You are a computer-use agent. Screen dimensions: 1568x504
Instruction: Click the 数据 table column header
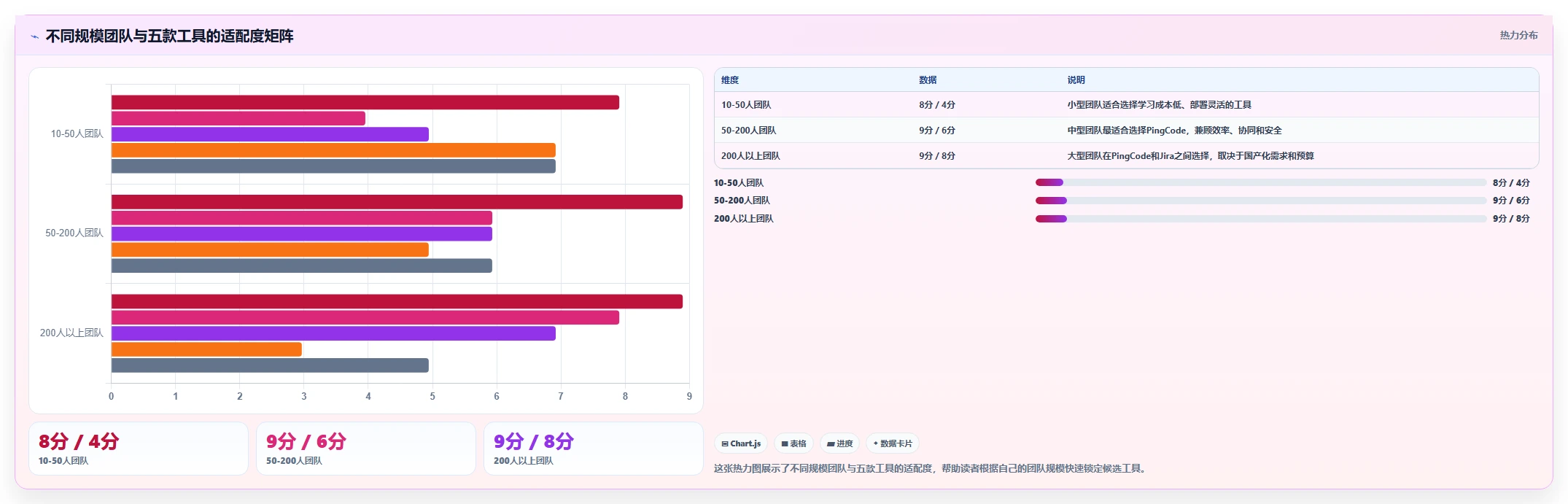pos(928,80)
